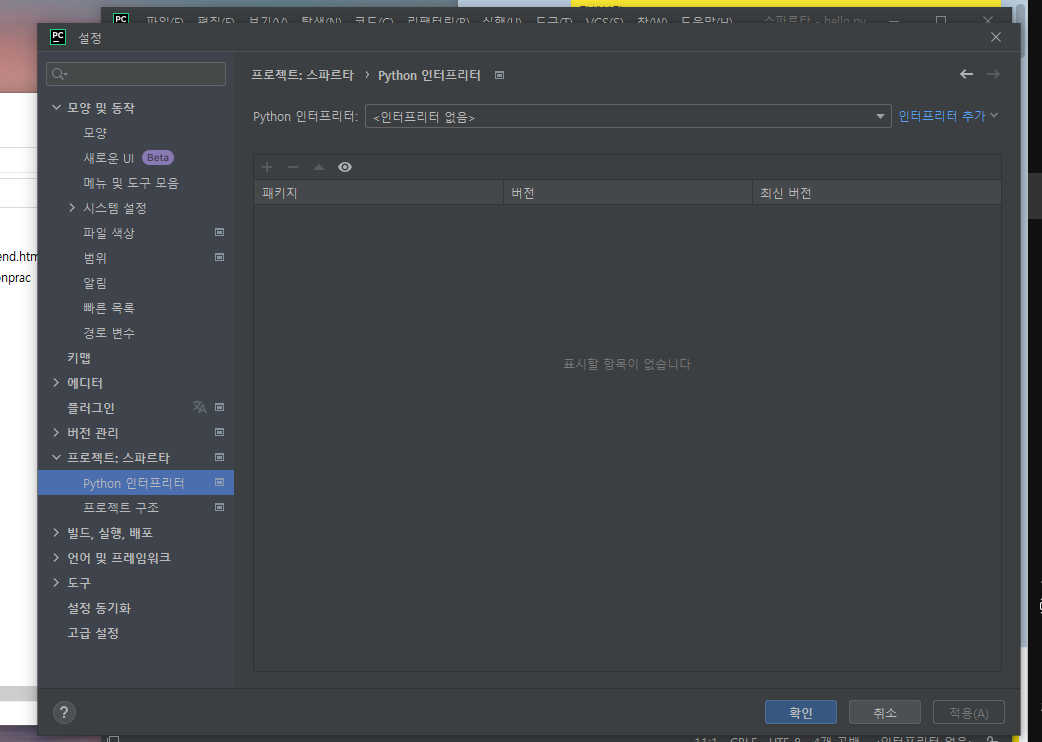Click the 버전 column header
The image size is (1042, 742).
click(628, 193)
